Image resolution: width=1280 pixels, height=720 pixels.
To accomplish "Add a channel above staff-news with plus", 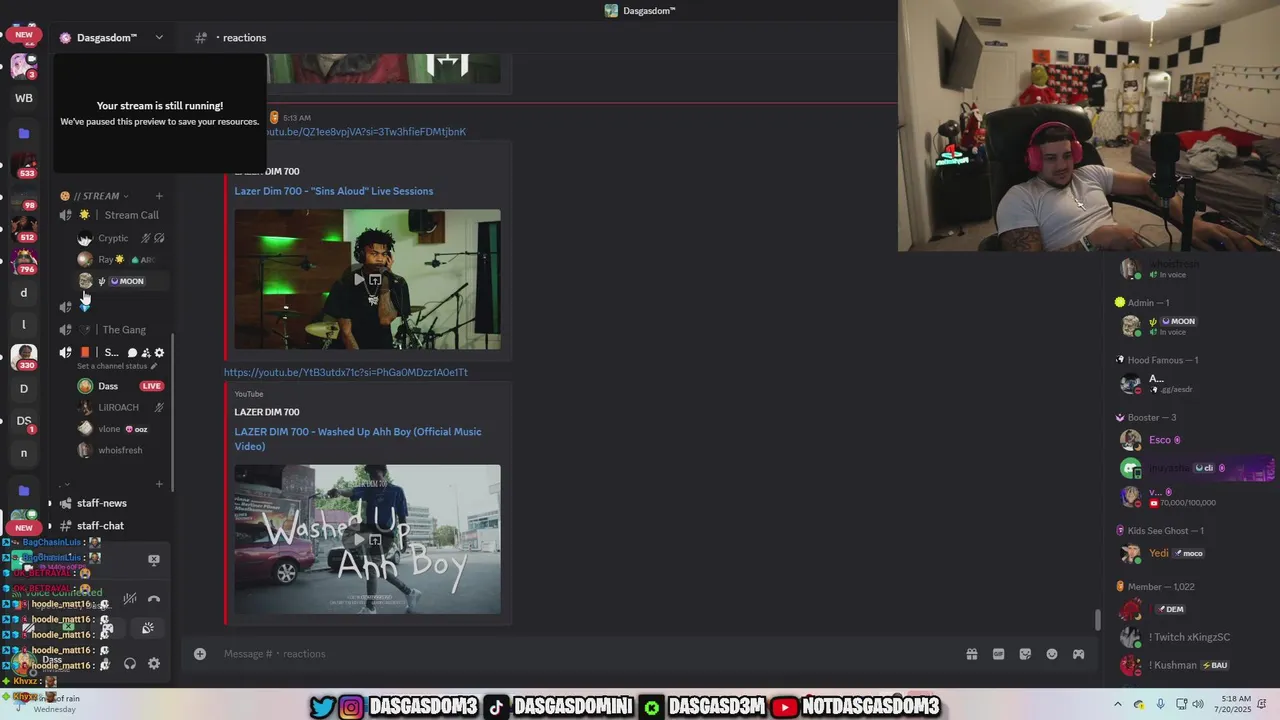I will click(159, 484).
